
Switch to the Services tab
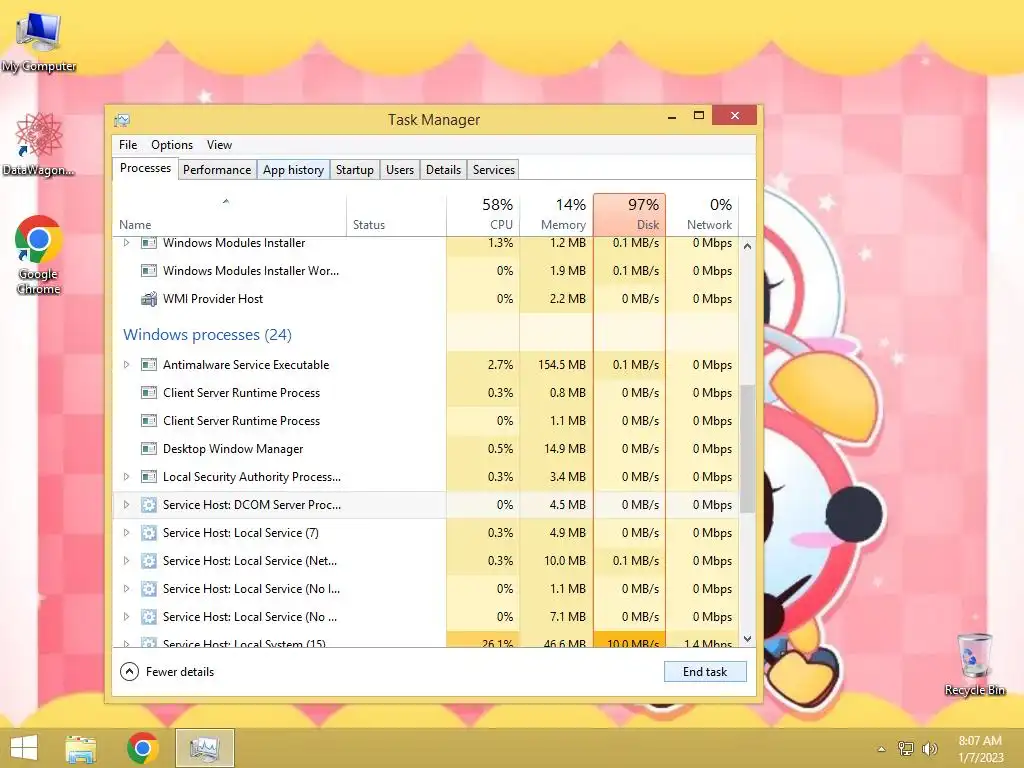[x=494, y=170]
